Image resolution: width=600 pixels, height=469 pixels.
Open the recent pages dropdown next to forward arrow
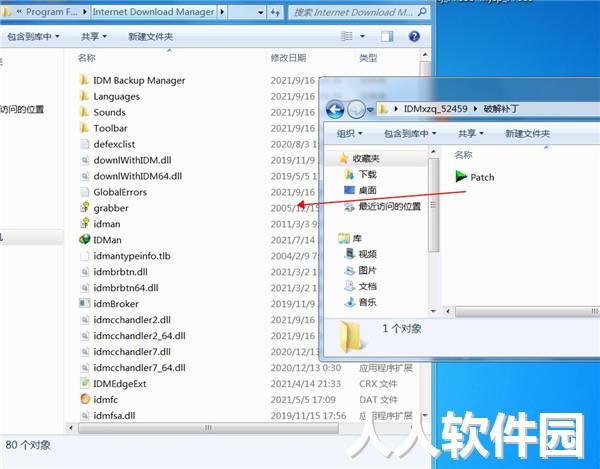(x=370, y=110)
